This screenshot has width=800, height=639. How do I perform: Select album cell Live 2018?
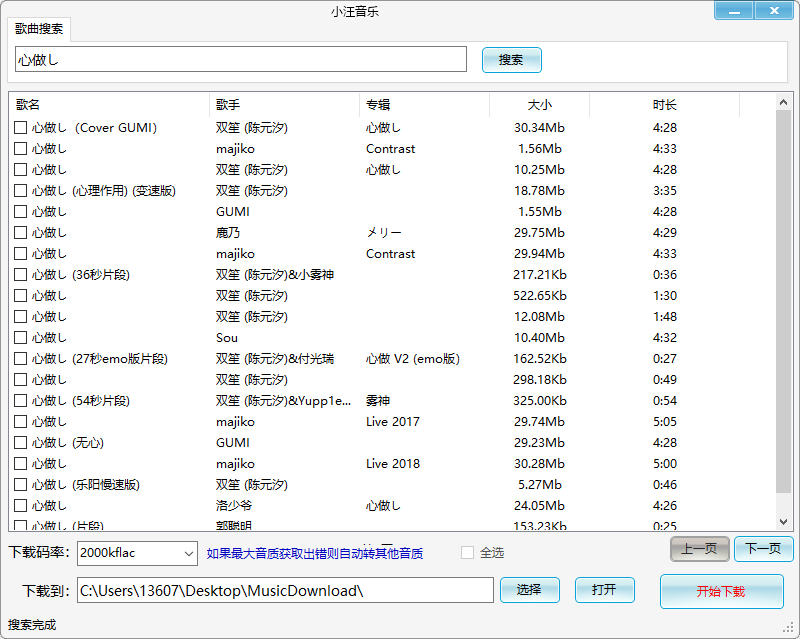pyautogui.click(x=393, y=463)
